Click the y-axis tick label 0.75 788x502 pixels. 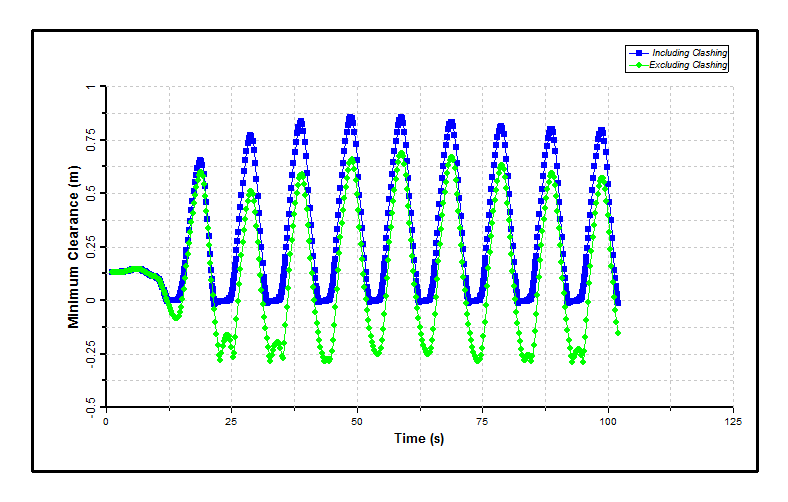[91, 140]
